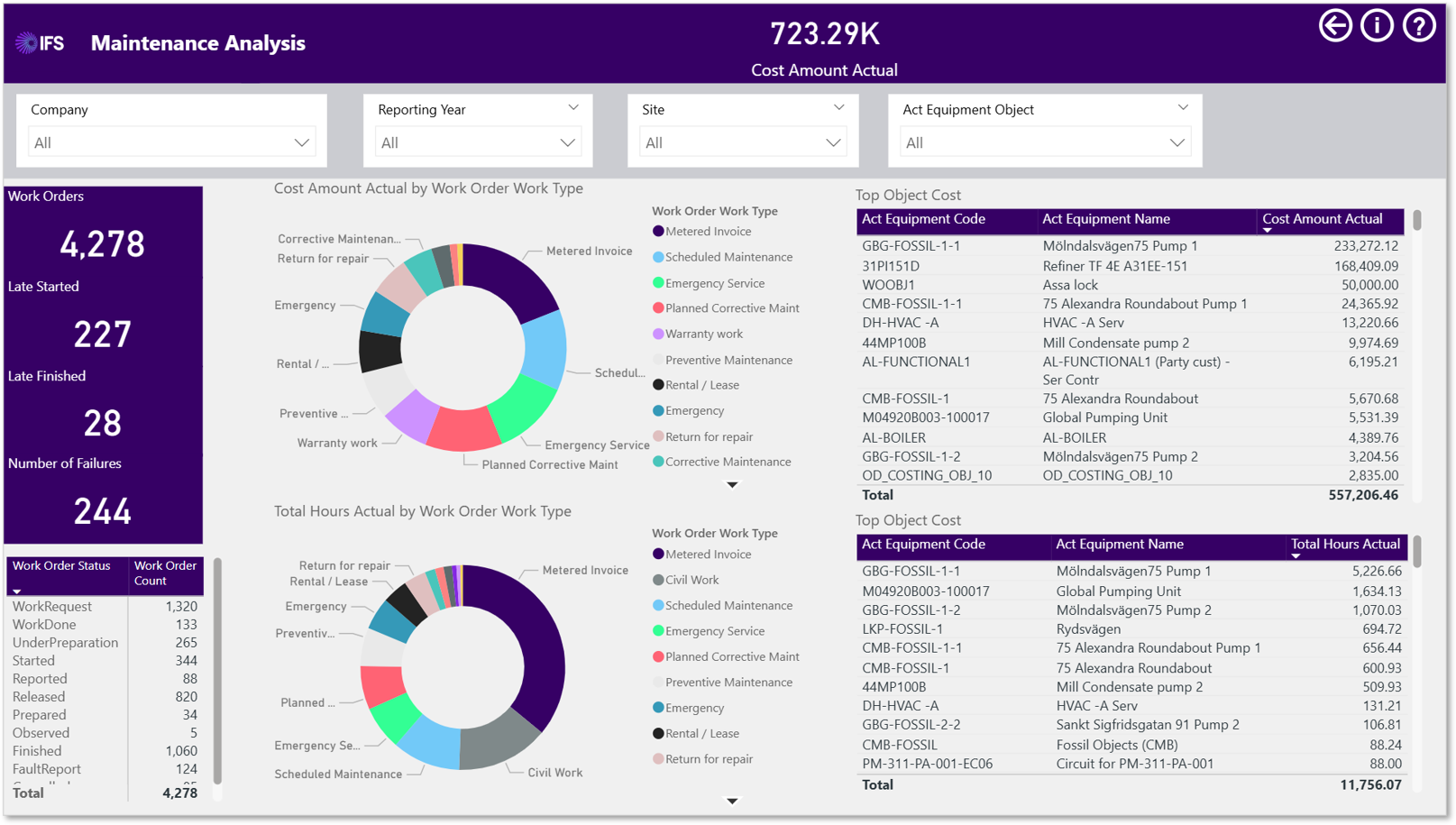Expand the Act Equipment Object All dropdown
Screen dimensions: 1456x825
[x=1045, y=142]
